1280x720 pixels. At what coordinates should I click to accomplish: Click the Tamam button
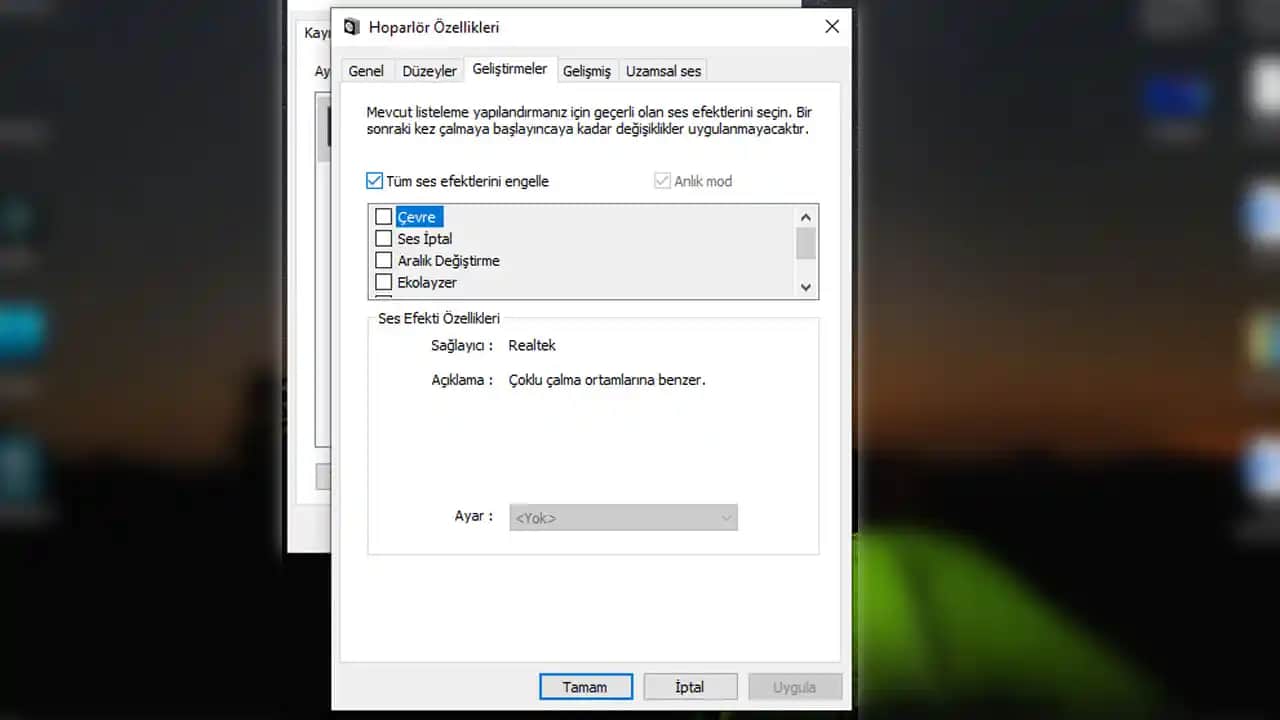coord(585,687)
